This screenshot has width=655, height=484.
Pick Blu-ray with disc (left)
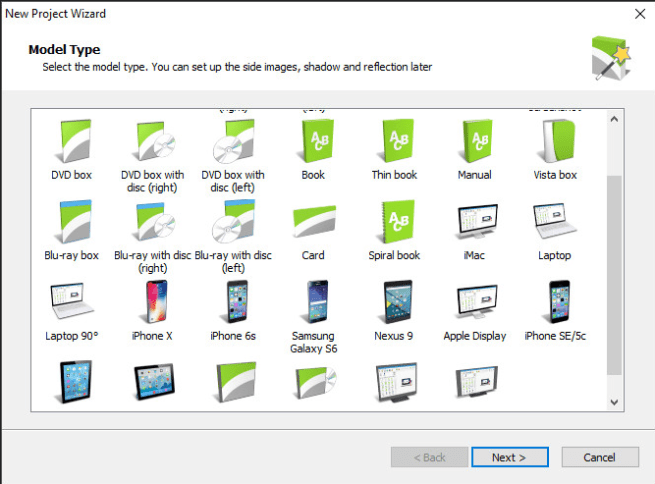(233, 237)
